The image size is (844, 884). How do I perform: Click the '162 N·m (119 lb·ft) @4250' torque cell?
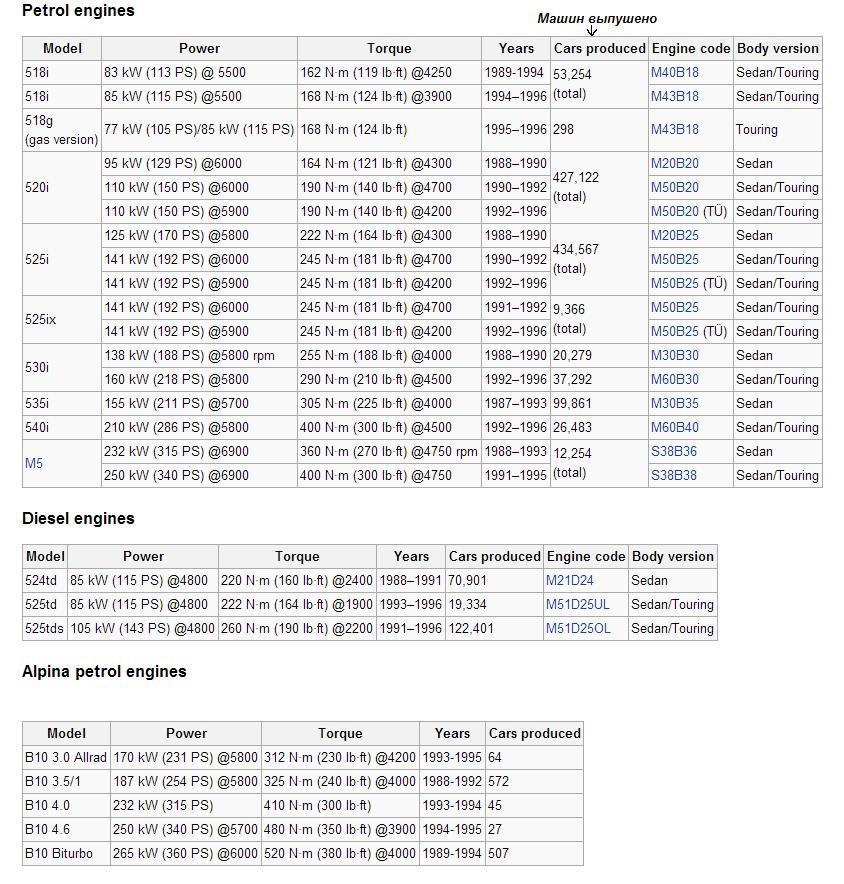pos(389,73)
